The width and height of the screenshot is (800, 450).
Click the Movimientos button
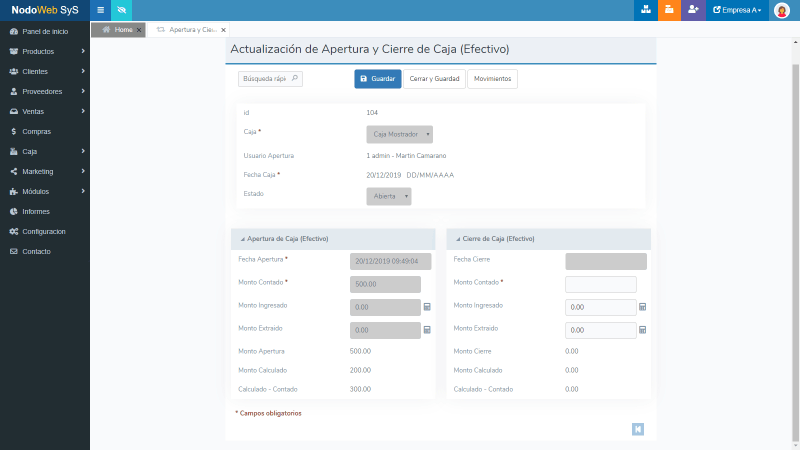point(492,79)
